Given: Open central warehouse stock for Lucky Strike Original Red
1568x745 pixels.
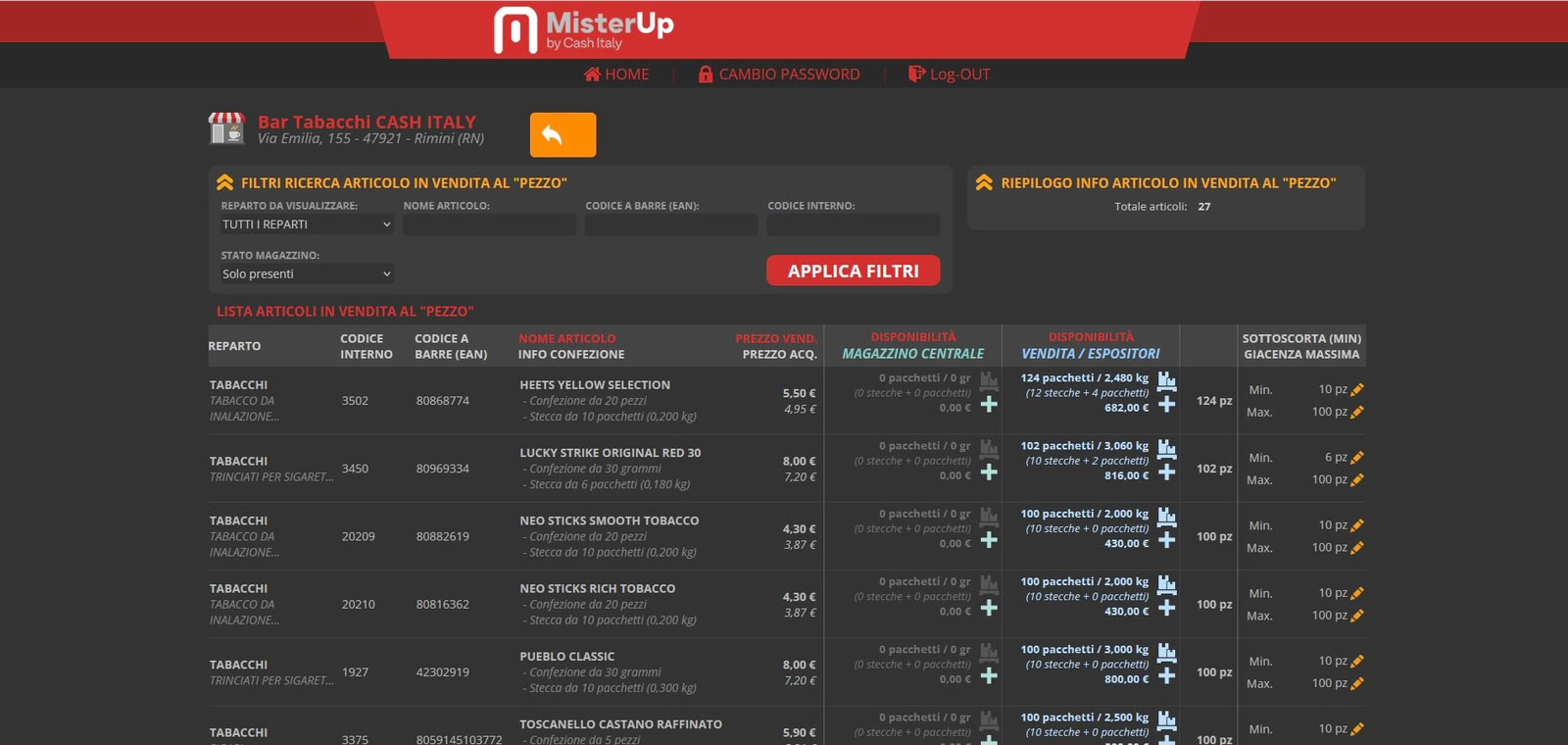Looking at the screenshot, I should pos(989,448).
